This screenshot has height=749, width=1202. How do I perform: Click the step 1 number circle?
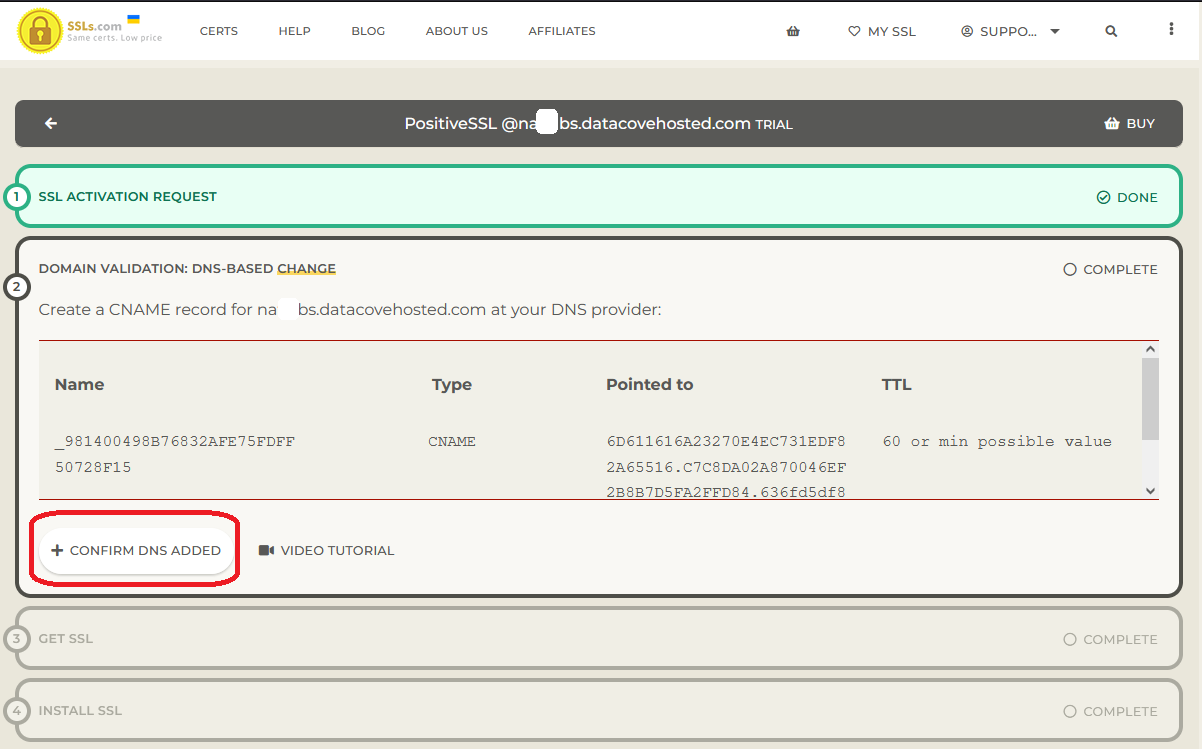[16, 197]
